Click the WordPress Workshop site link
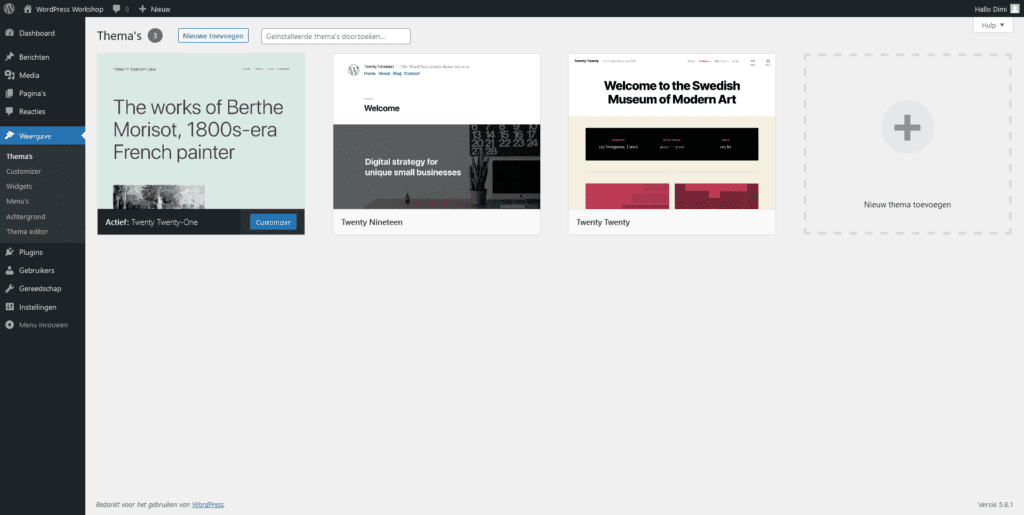Viewport: 1024px width, 515px height. 69,9
